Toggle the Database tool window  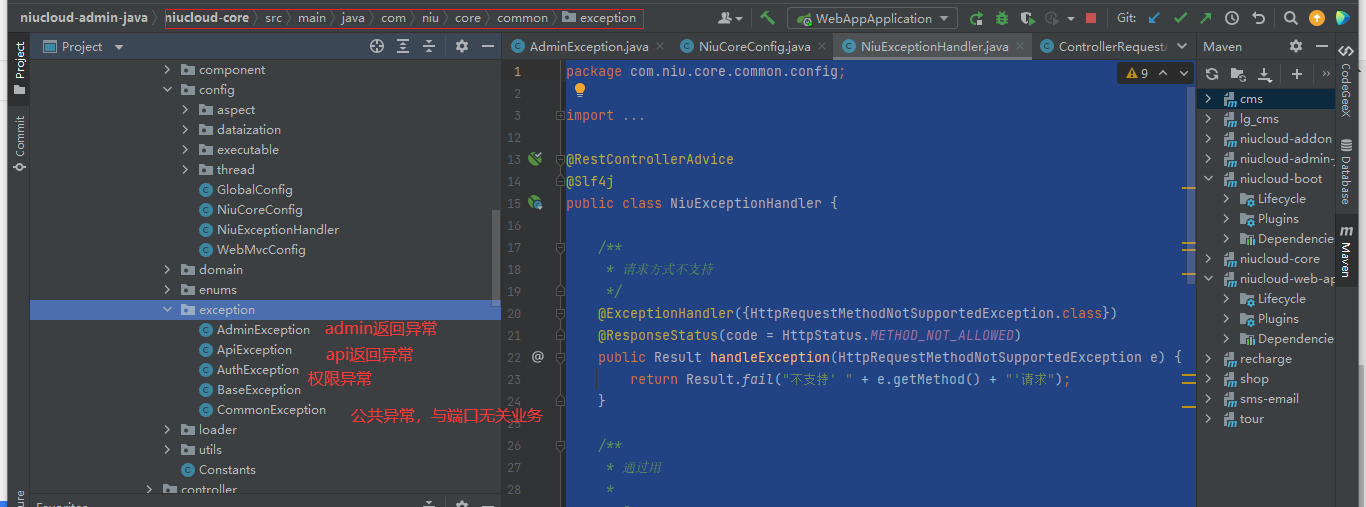1346,179
